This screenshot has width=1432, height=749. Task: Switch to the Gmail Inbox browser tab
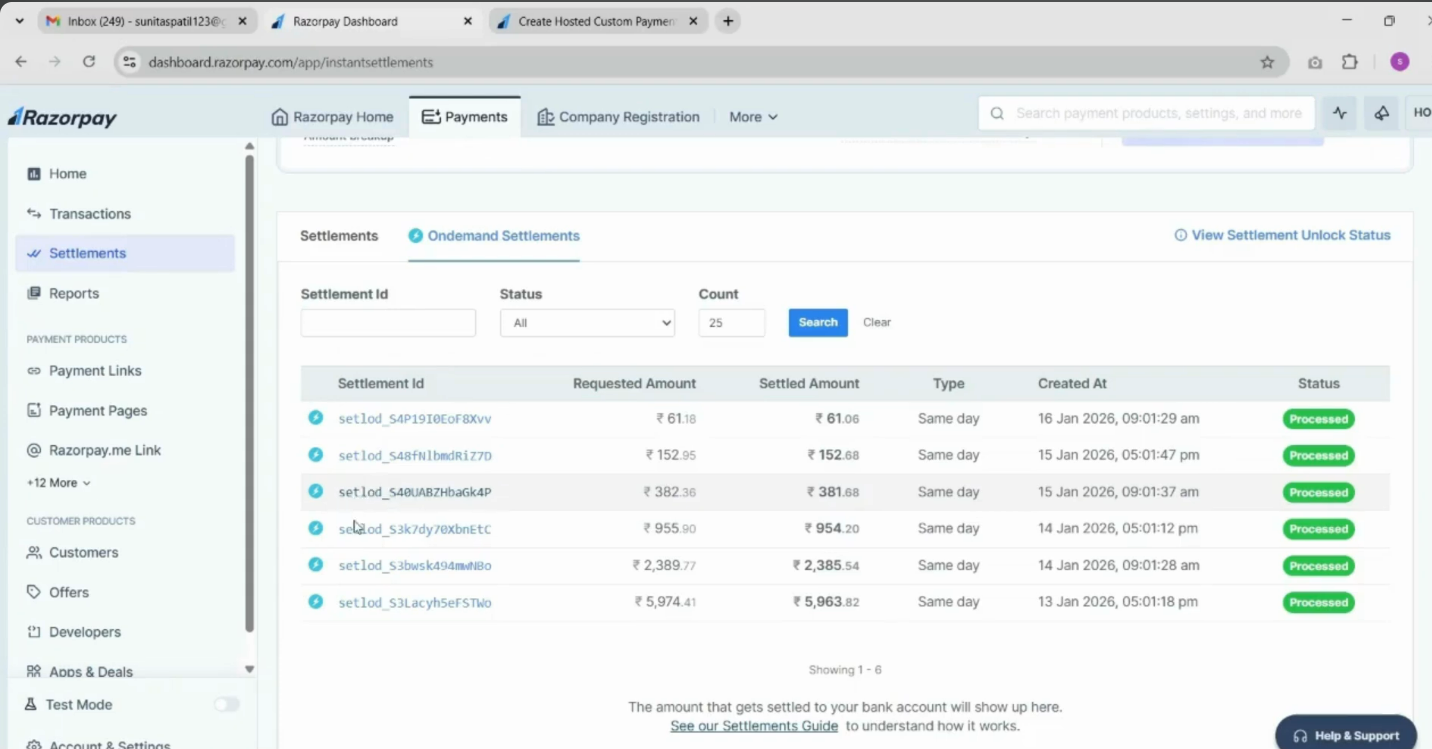pos(146,21)
